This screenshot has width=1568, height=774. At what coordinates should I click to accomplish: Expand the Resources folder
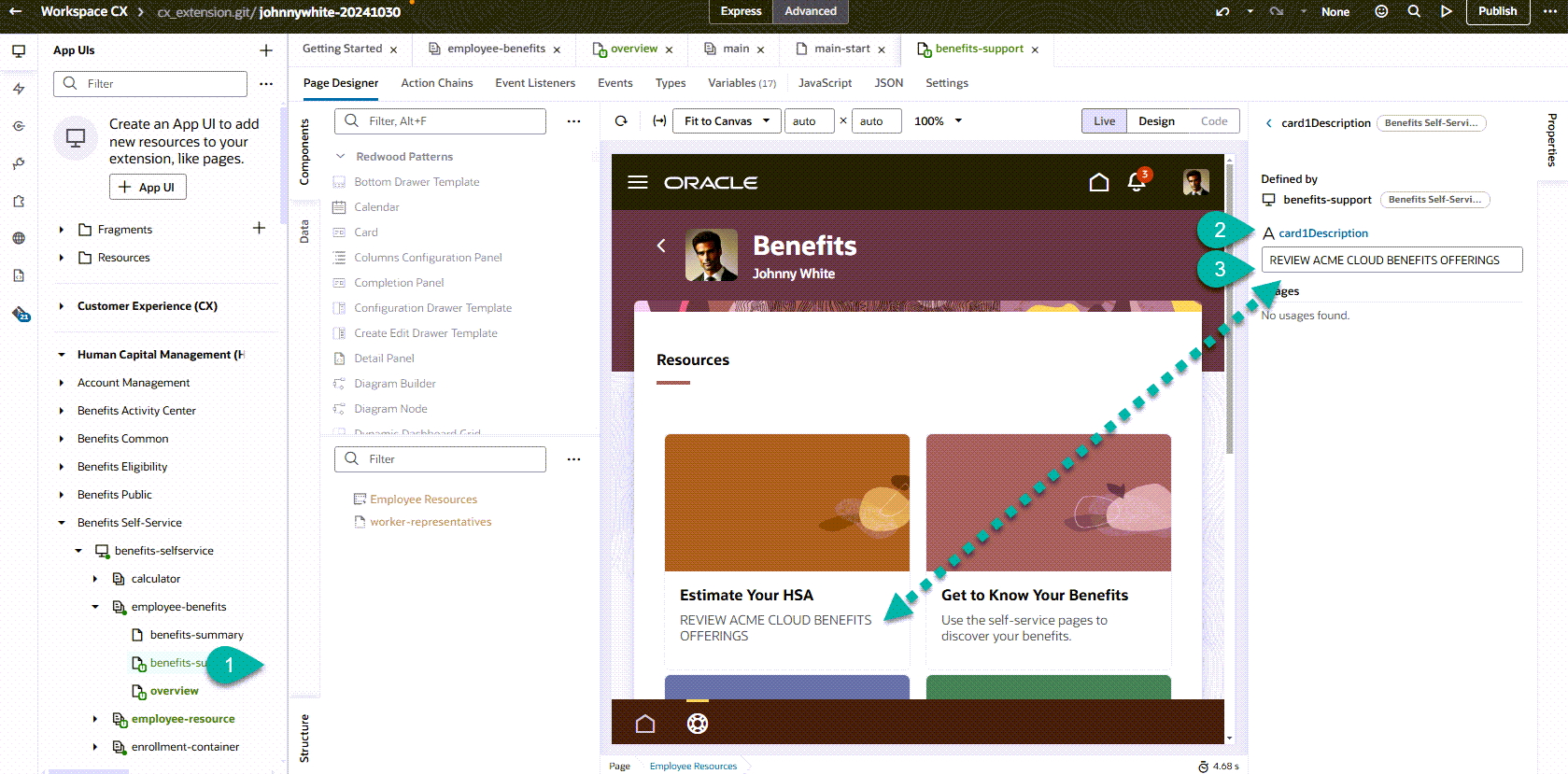pos(62,258)
